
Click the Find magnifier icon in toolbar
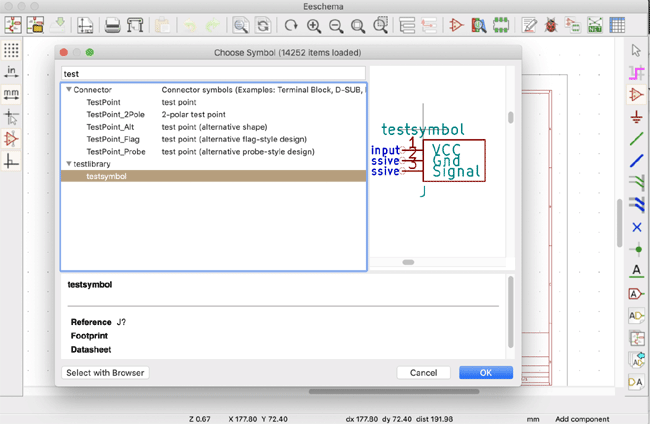click(x=240, y=25)
